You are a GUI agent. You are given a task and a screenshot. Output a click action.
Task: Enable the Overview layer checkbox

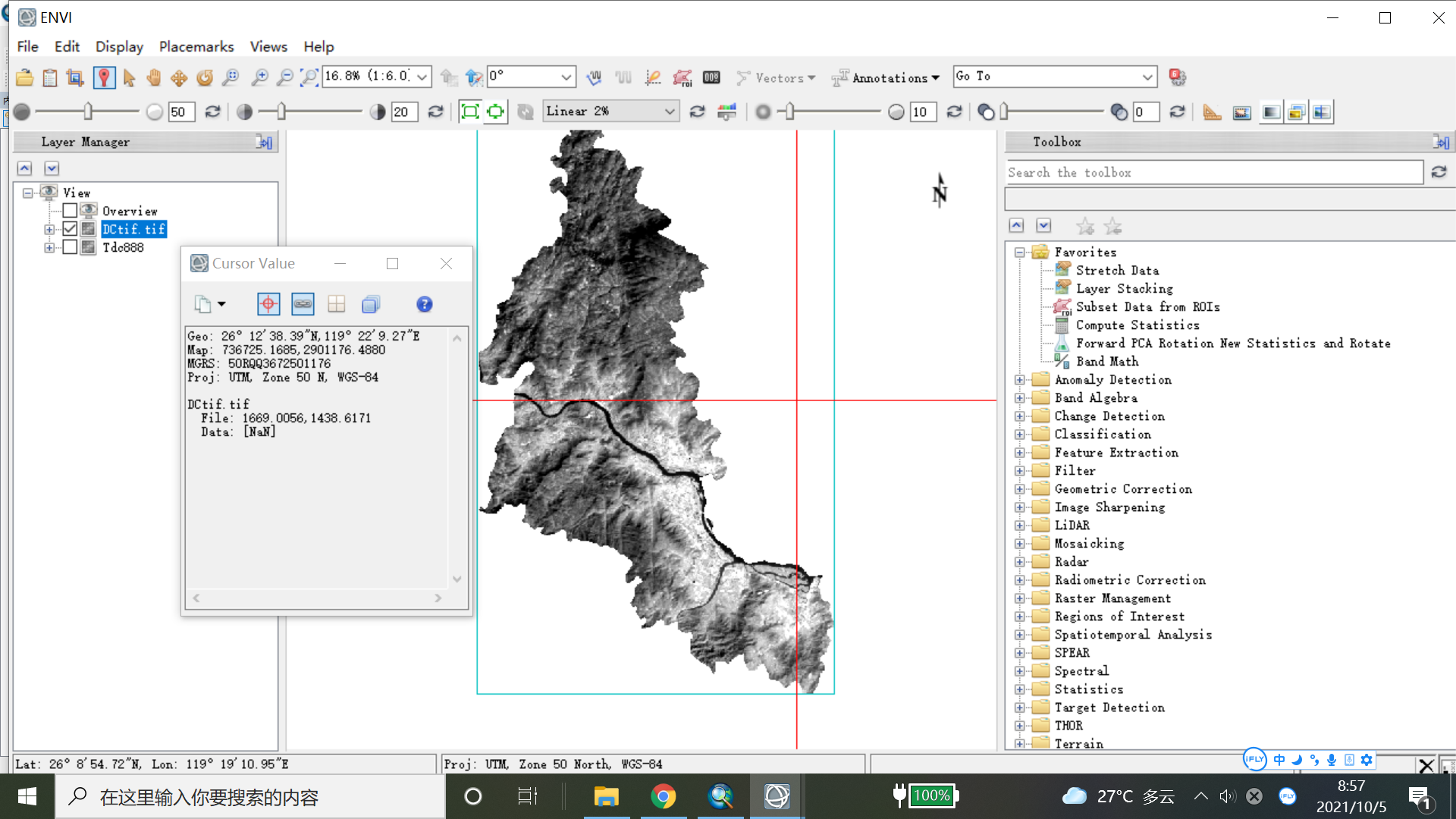[x=69, y=210]
